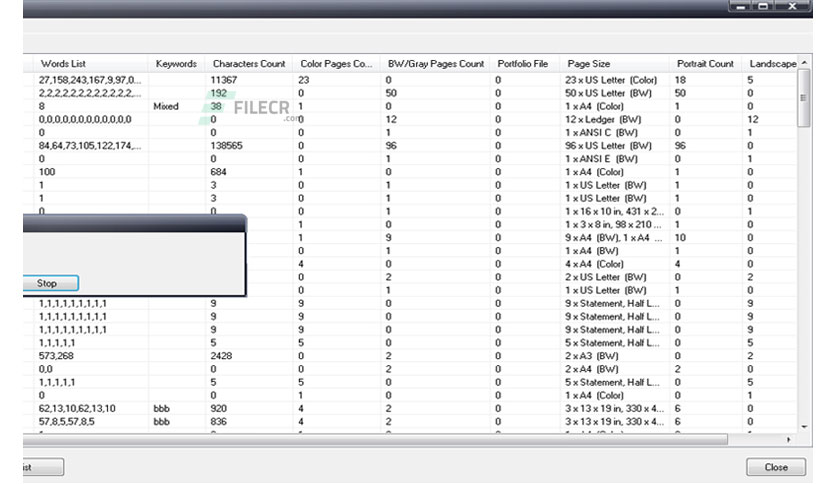
Task: Select the page size cell '9 x A4 (BW), 1 x A4 ...'
Action: (x=614, y=238)
